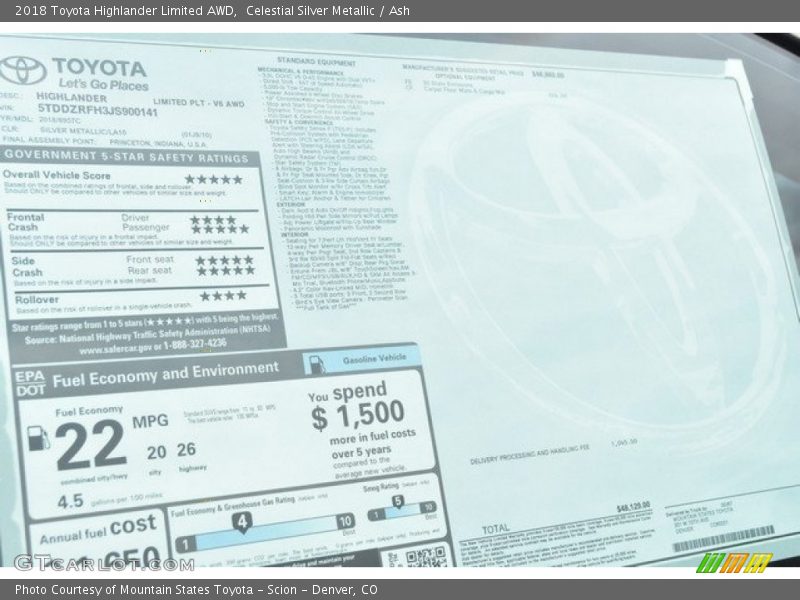This screenshot has width=800, height=600.
Task: Click the QR code on fuel label
Action: [x=426, y=557]
